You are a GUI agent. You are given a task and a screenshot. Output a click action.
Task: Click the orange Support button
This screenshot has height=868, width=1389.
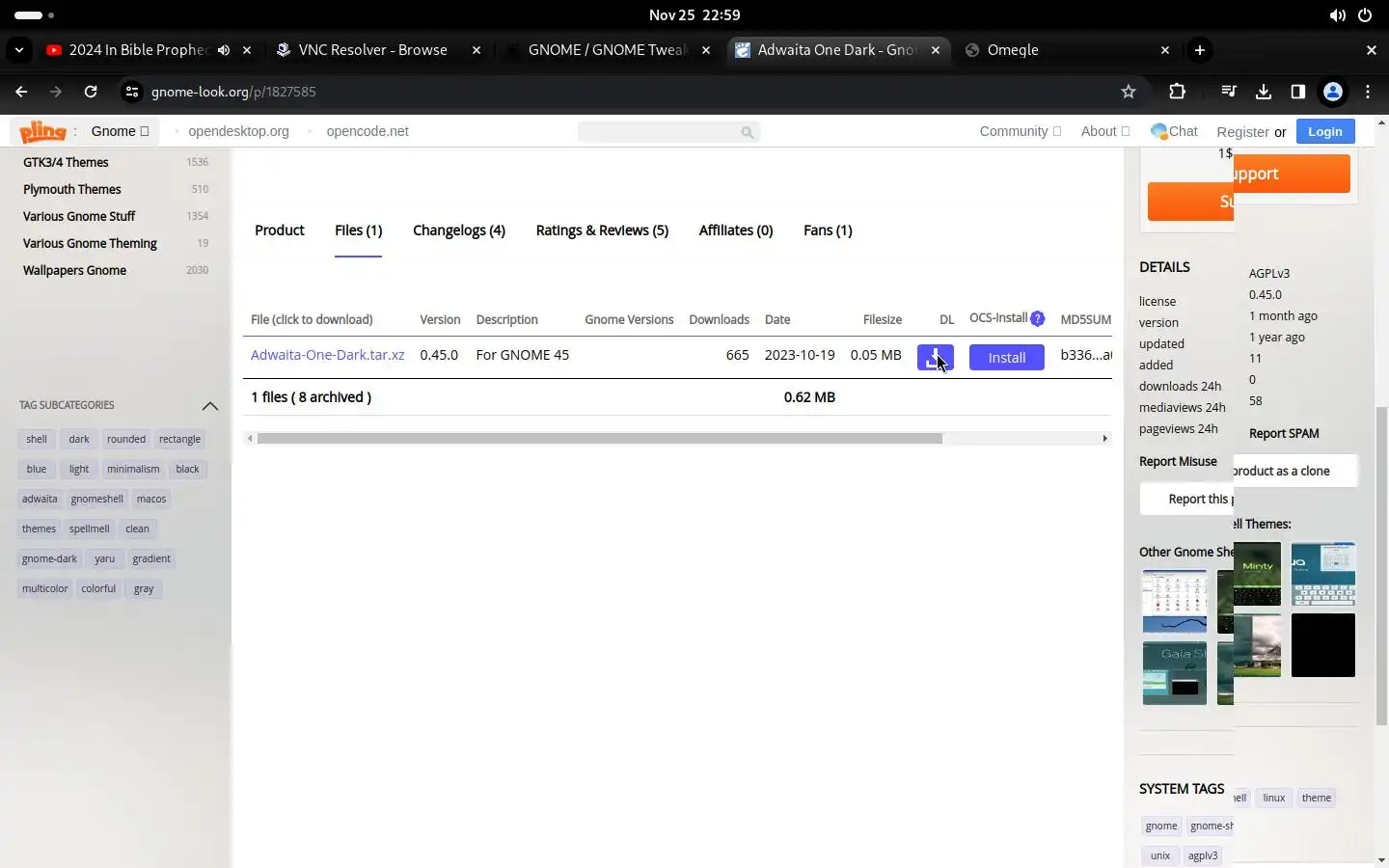pos(1291,174)
